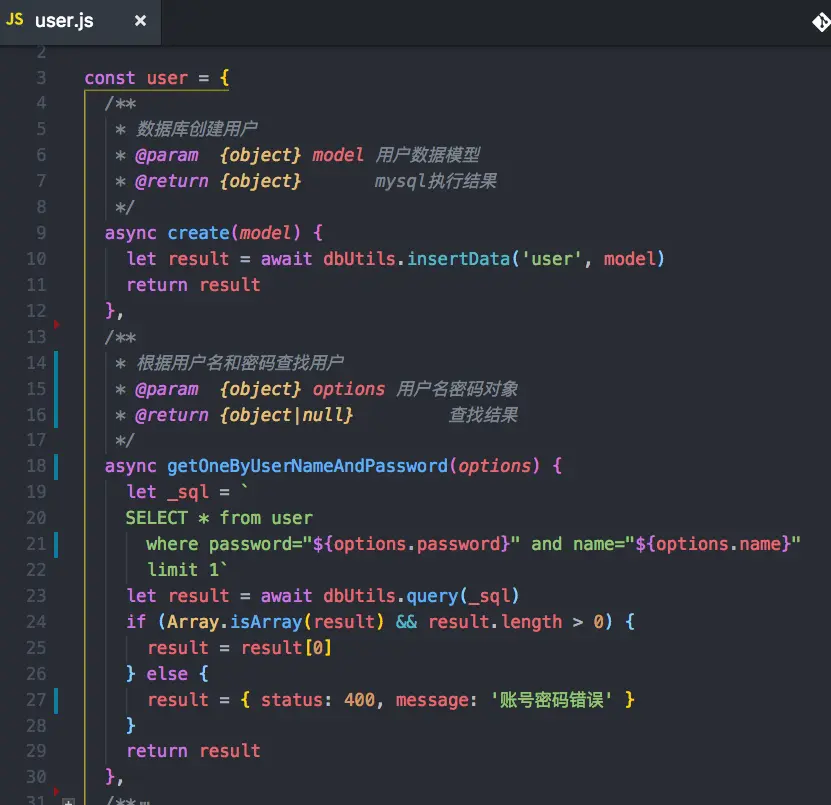Click the red marker beside line 13
831x805 pixels.
[x=56, y=324]
